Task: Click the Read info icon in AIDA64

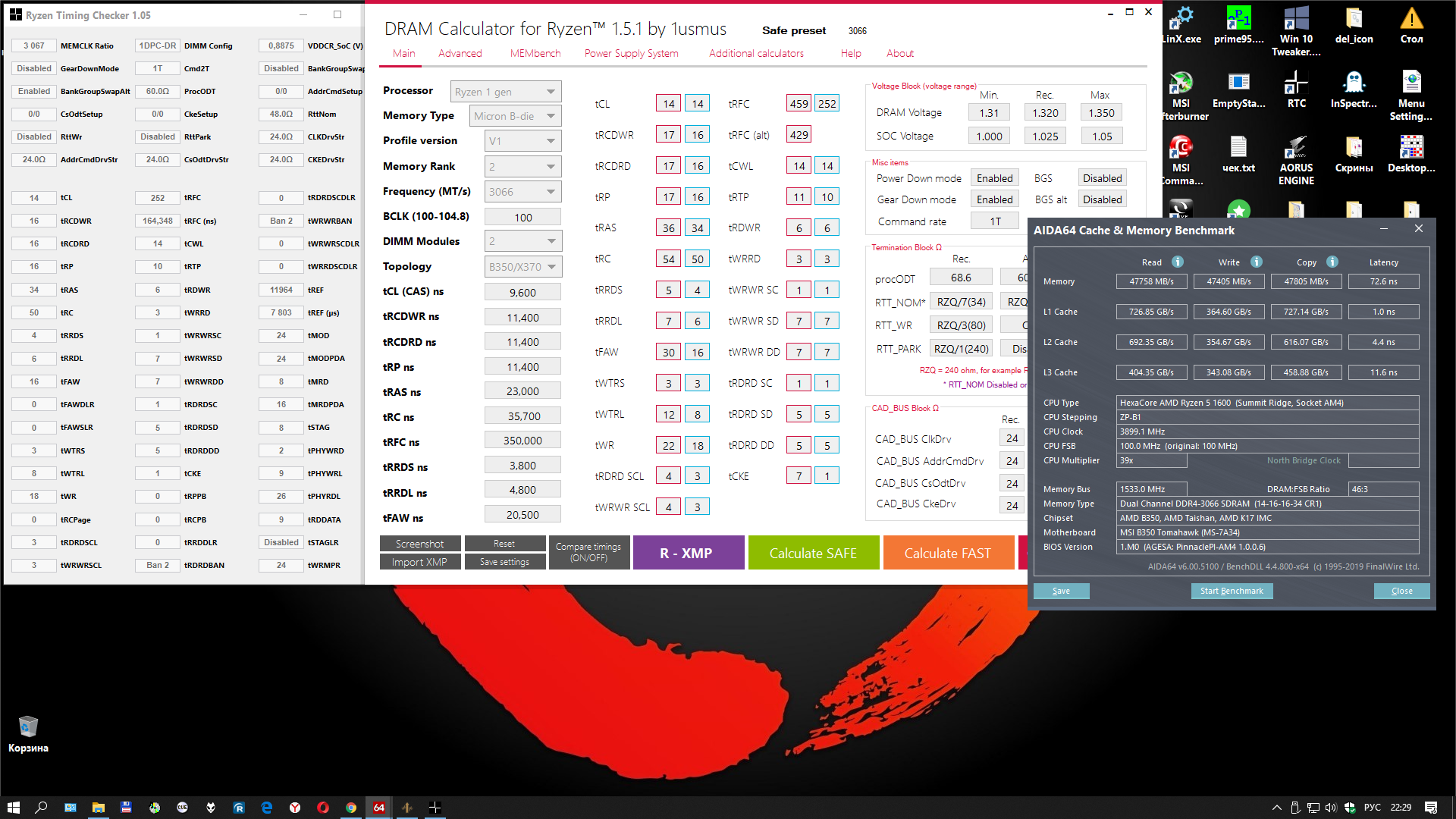Action: pyautogui.click(x=1178, y=262)
